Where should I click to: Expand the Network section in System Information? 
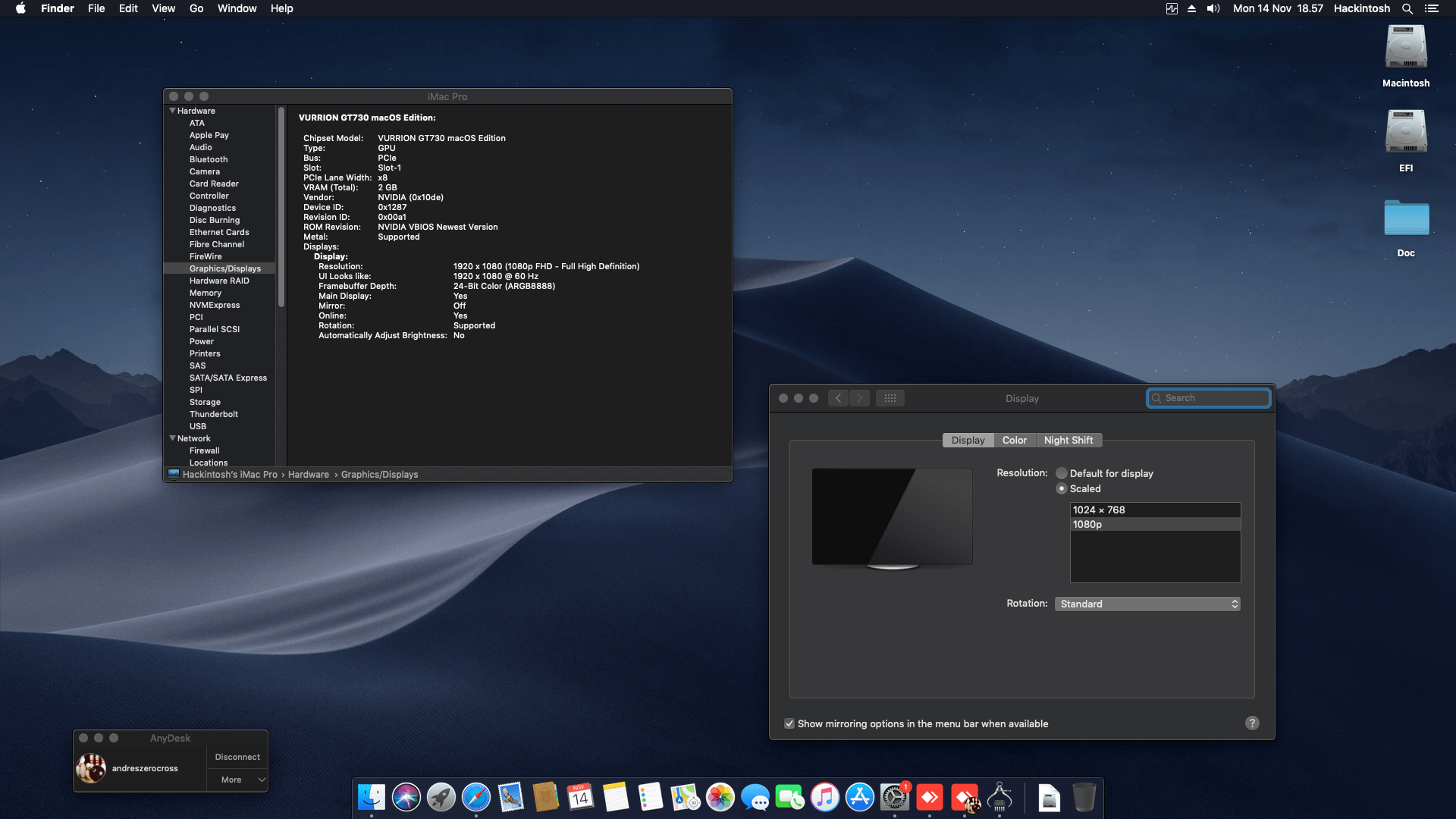173,438
